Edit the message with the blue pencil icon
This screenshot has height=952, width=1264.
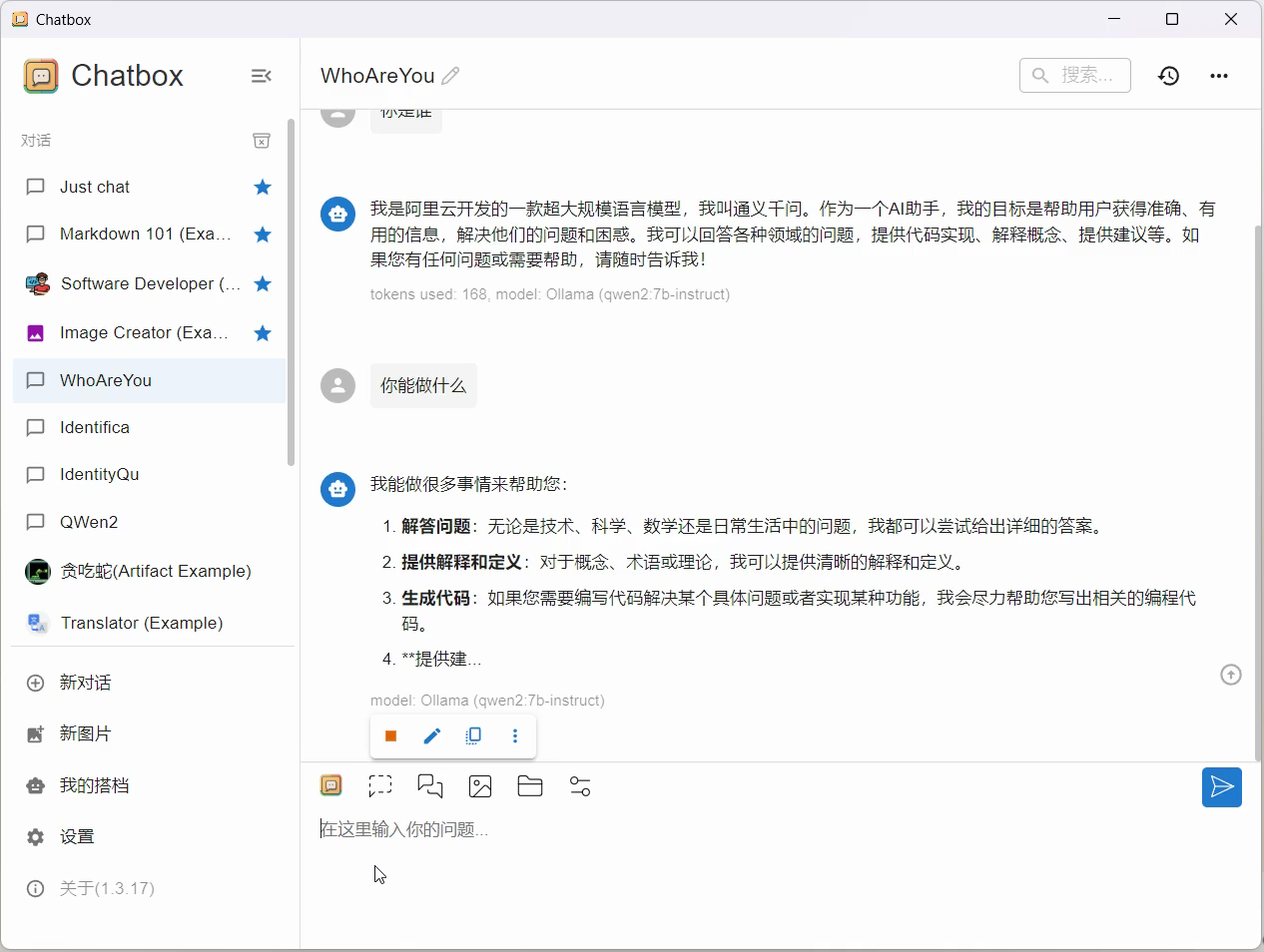(x=432, y=736)
